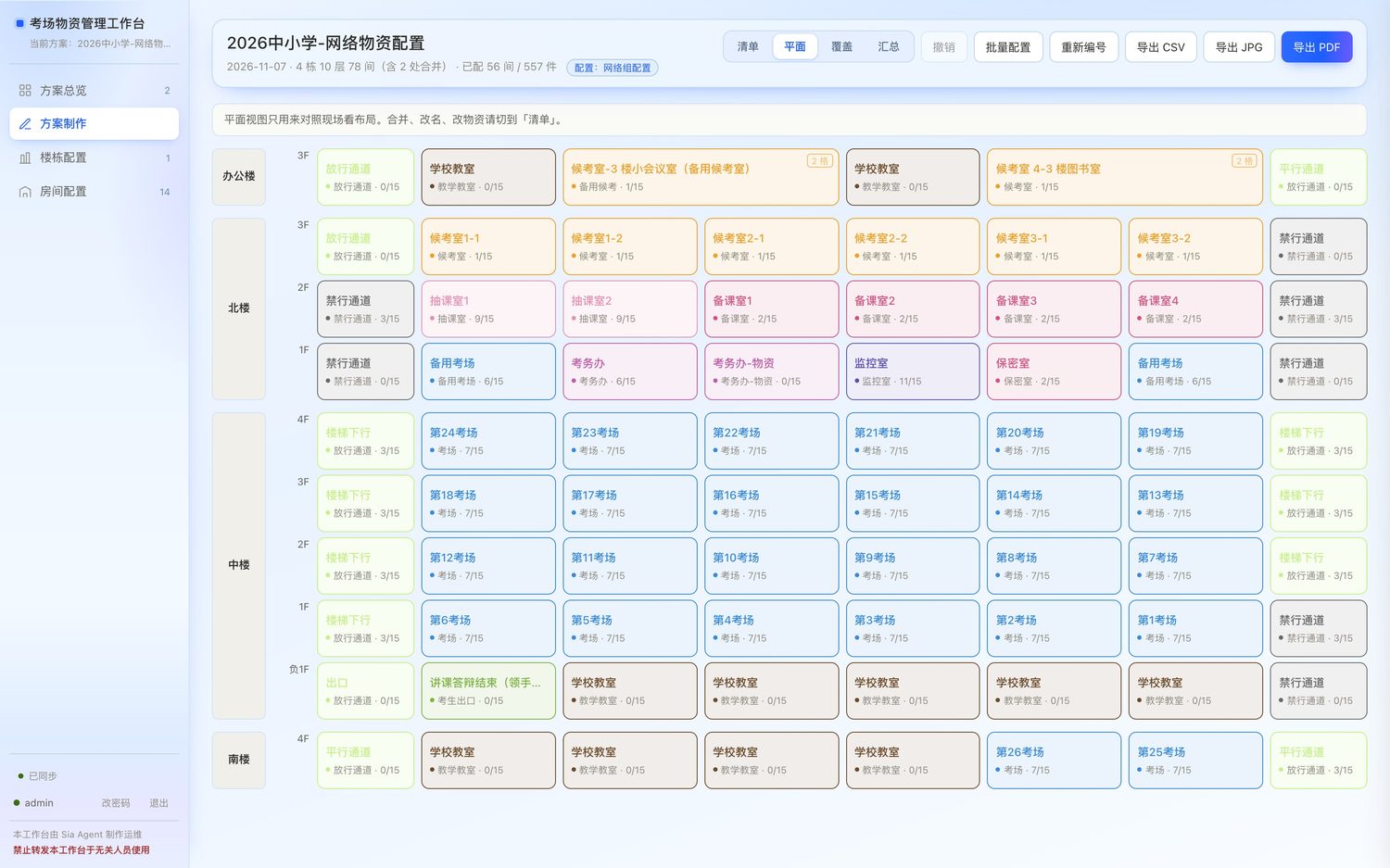Select the 第13考场 card

coord(1196,503)
